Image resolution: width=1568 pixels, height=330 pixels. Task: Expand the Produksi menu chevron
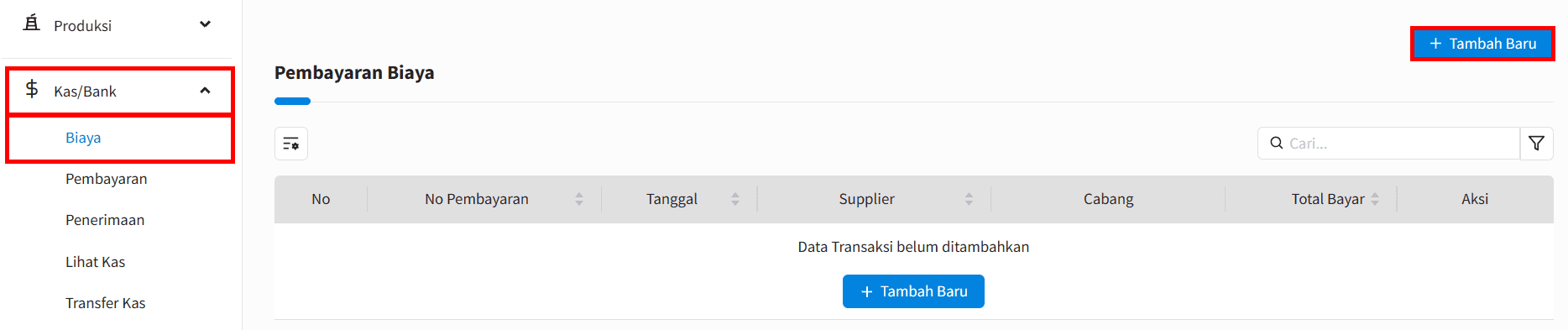click(x=205, y=24)
